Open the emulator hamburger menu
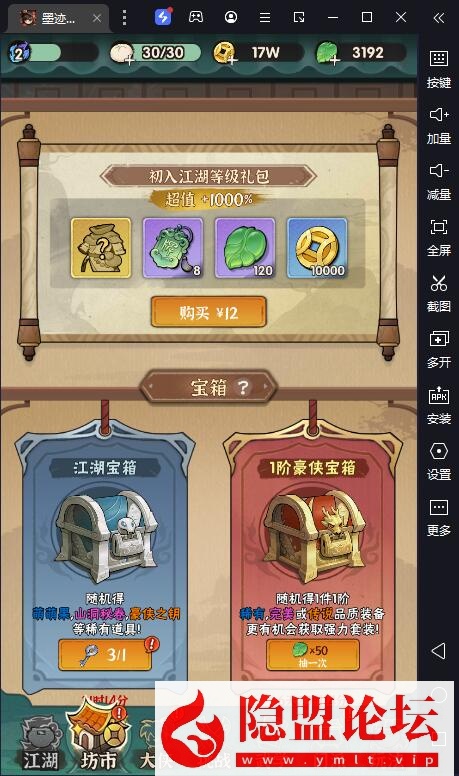 point(265,18)
